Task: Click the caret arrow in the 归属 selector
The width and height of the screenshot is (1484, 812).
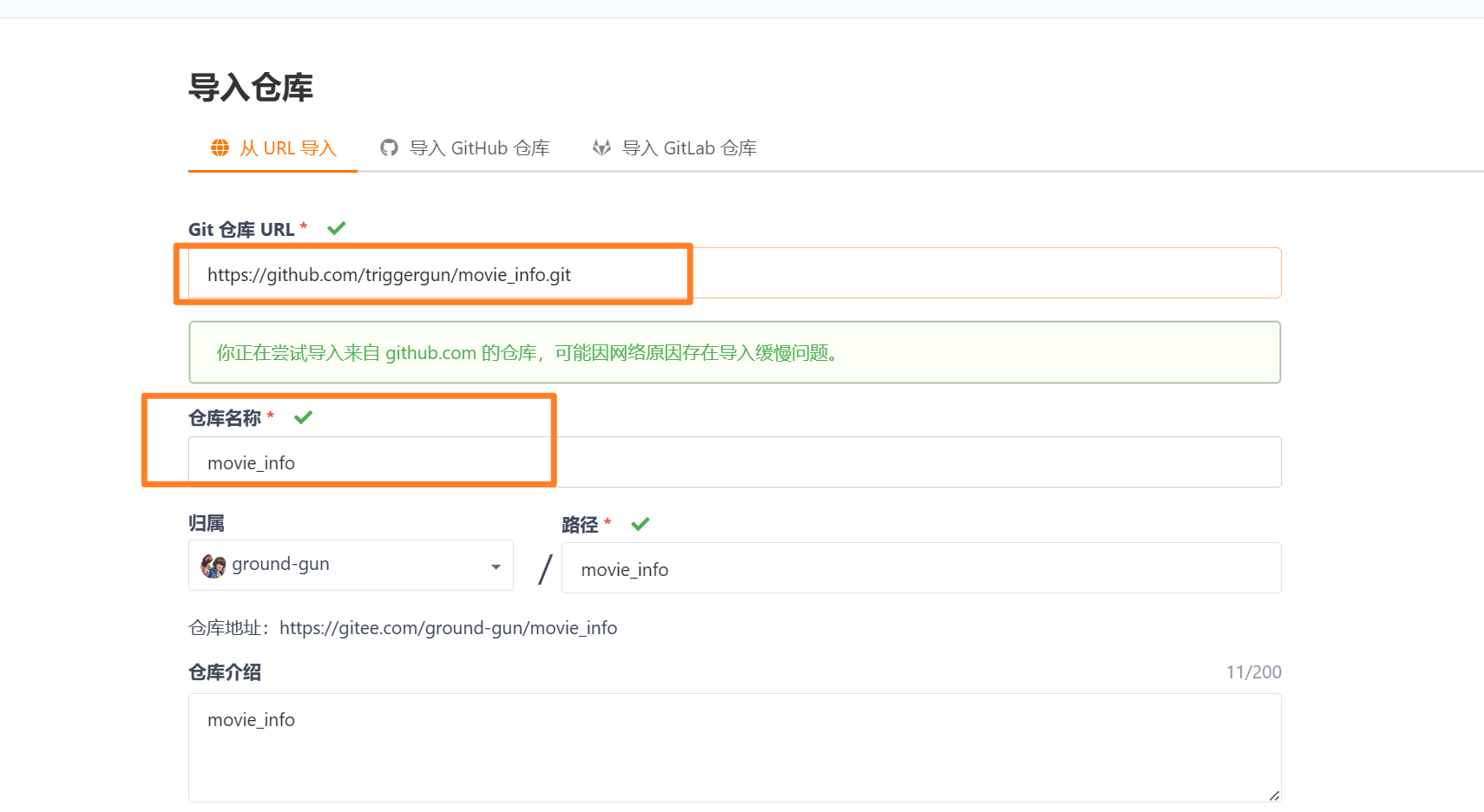Action: (x=496, y=566)
